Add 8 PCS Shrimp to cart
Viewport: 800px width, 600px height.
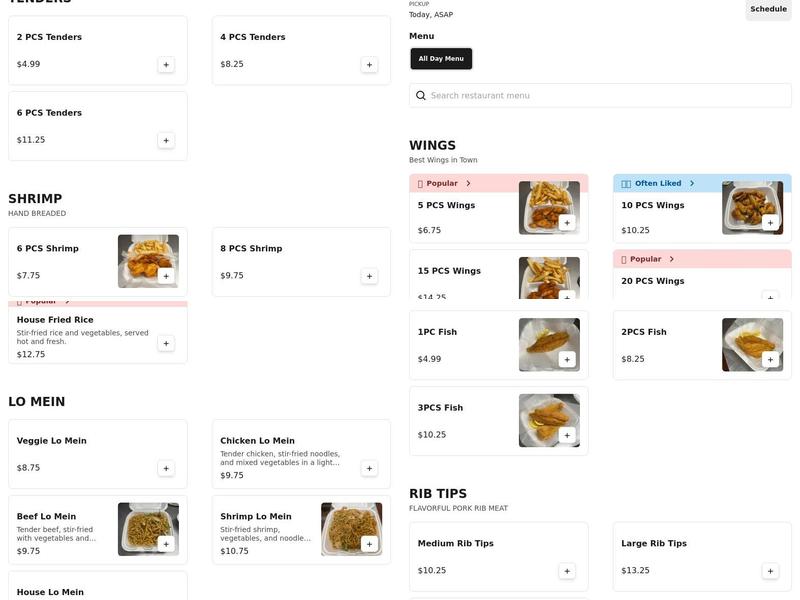[369, 276]
